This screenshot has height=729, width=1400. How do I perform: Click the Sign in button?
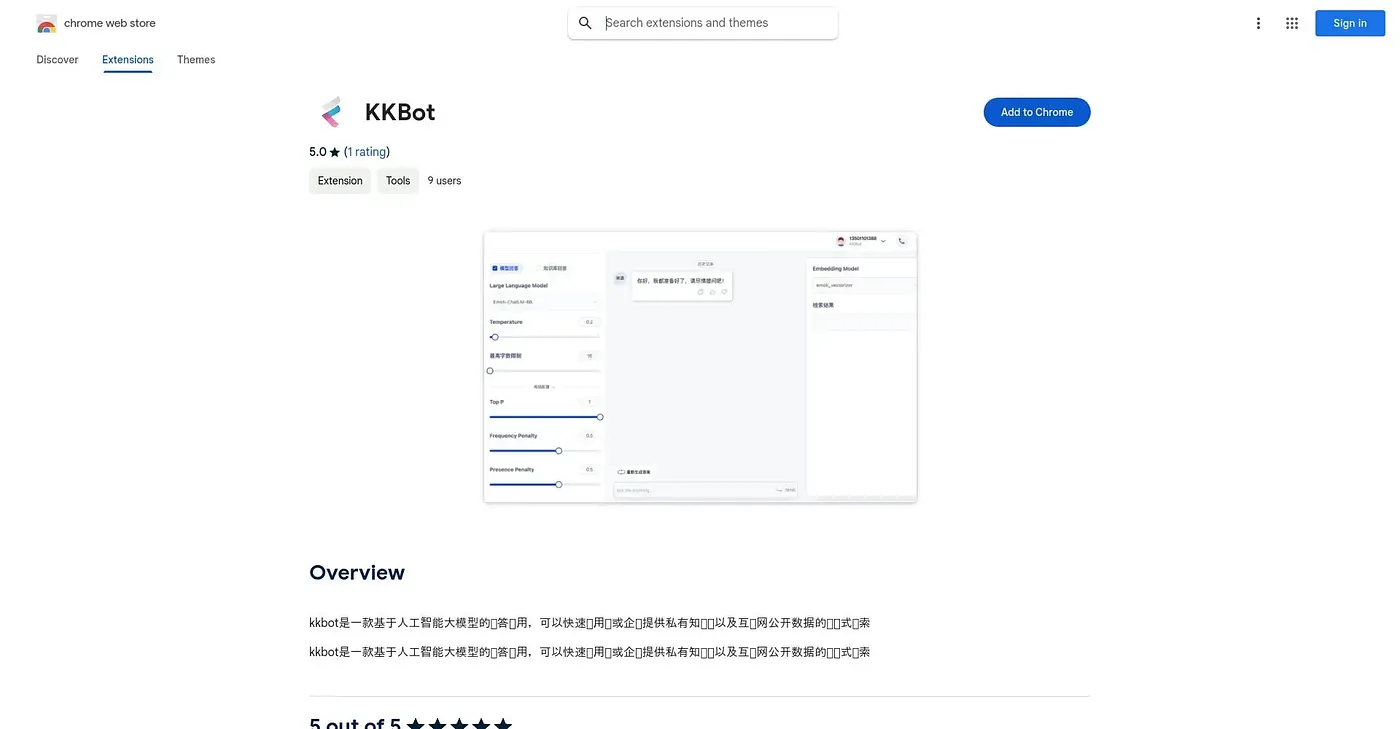click(x=1350, y=23)
